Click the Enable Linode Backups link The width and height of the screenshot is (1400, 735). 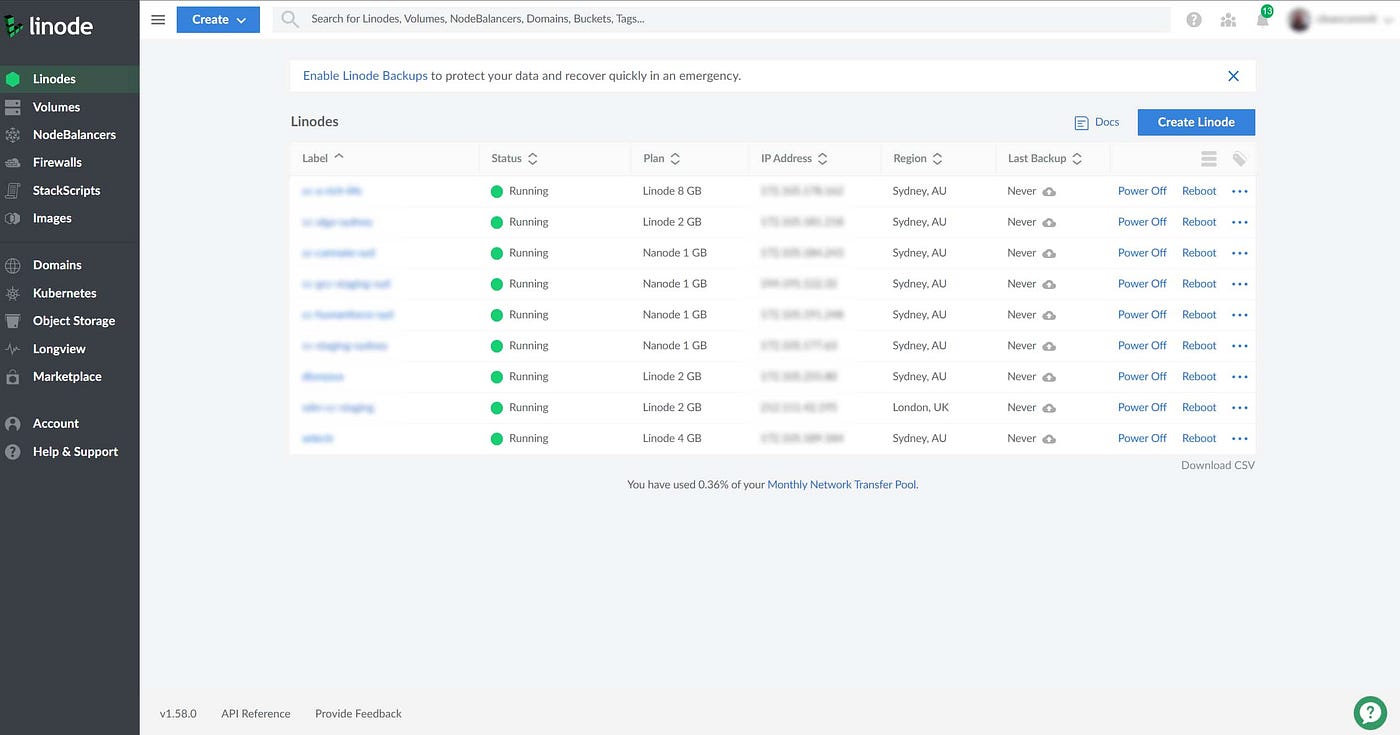pyautogui.click(x=365, y=75)
